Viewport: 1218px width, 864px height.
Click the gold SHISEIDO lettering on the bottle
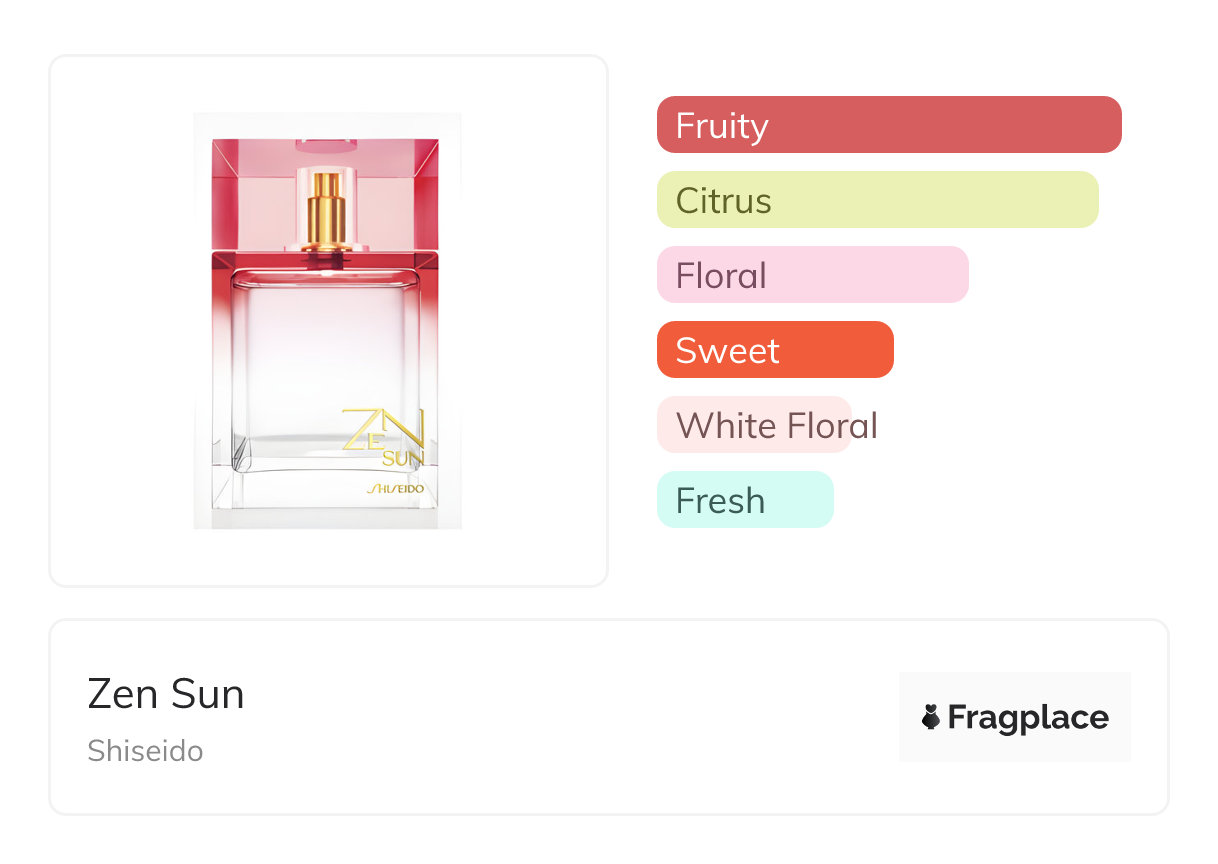point(396,489)
